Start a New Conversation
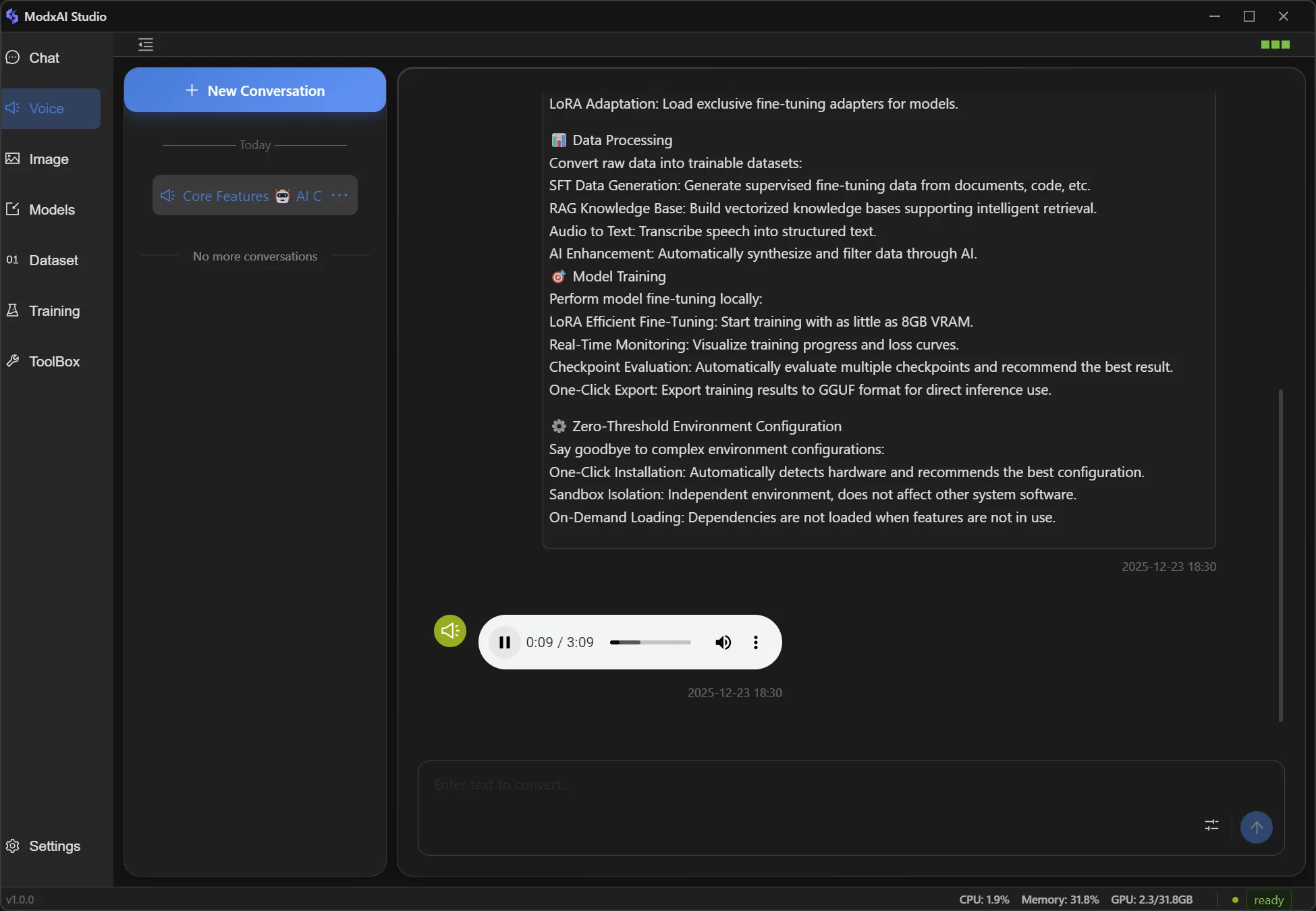The height and width of the screenshot is (911, 1316). click(254, 90)
